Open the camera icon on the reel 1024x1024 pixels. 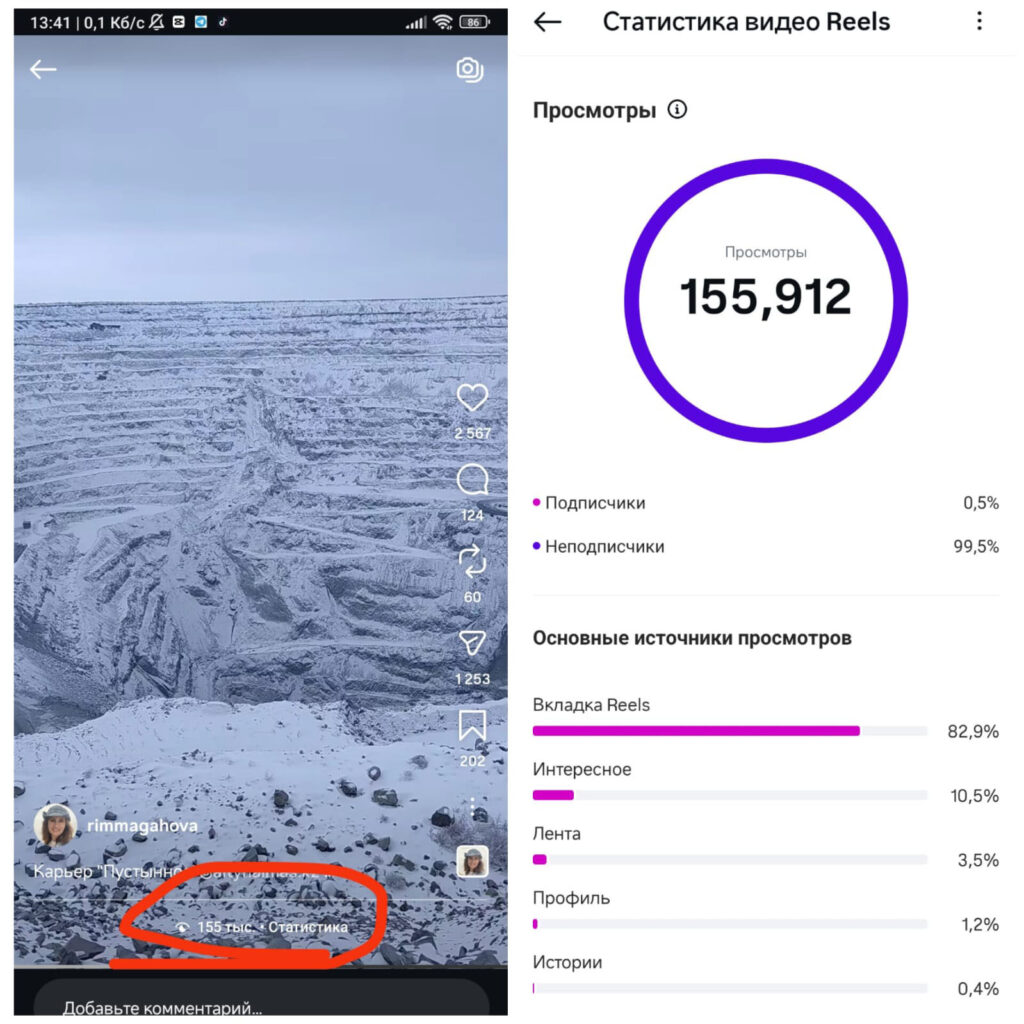[470, 69]
